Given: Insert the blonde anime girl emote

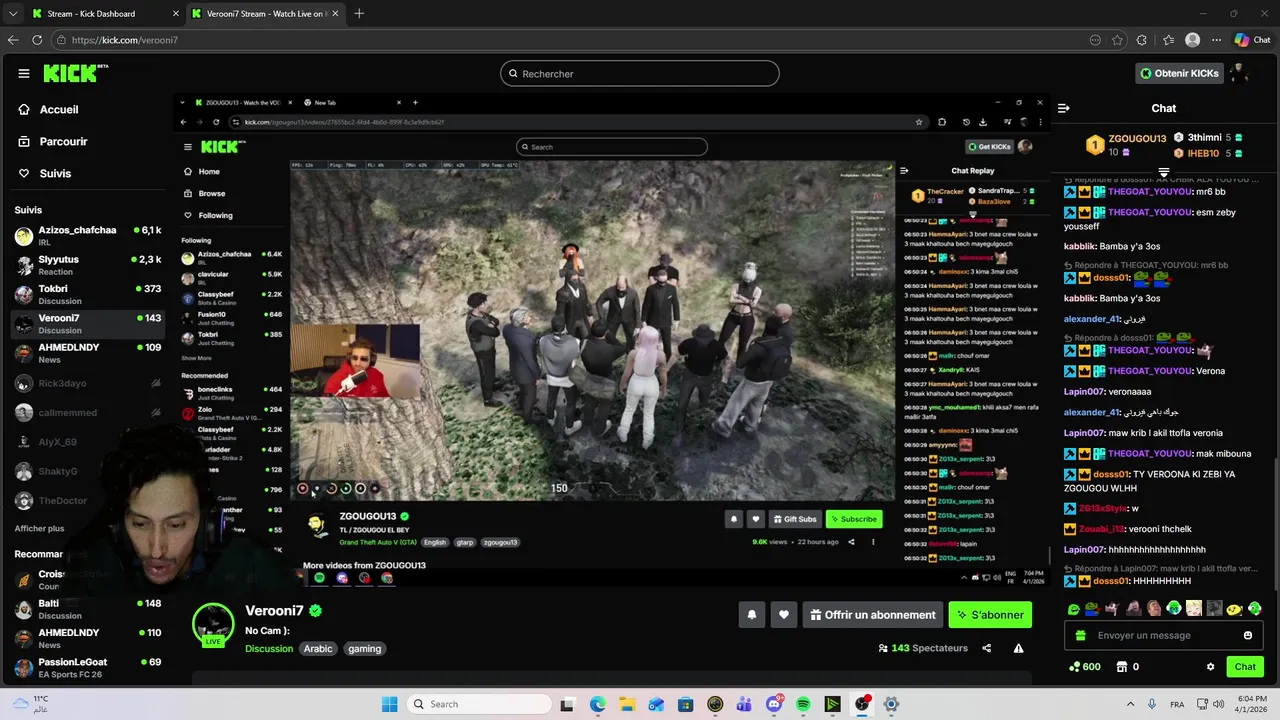Looking at the screenshot, I should coord(1194,608).
